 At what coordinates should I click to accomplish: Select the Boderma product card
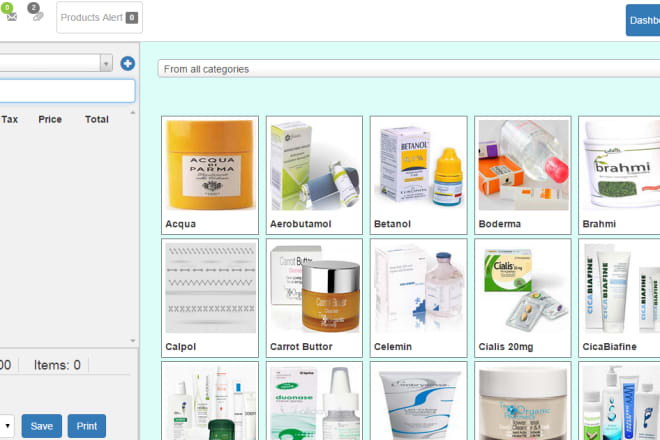[523, 175]
